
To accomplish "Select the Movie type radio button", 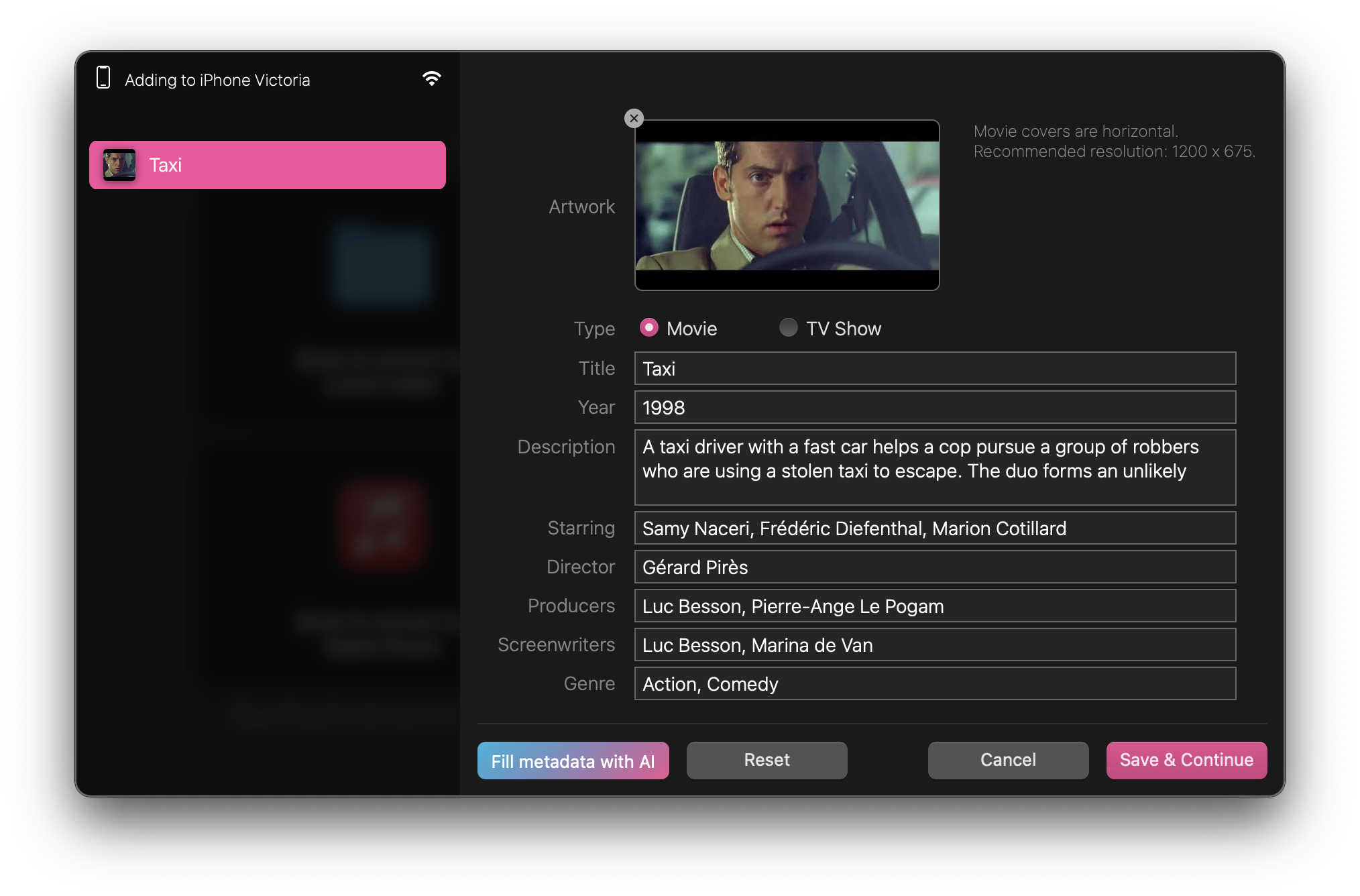I will click(x=648, y=327).
